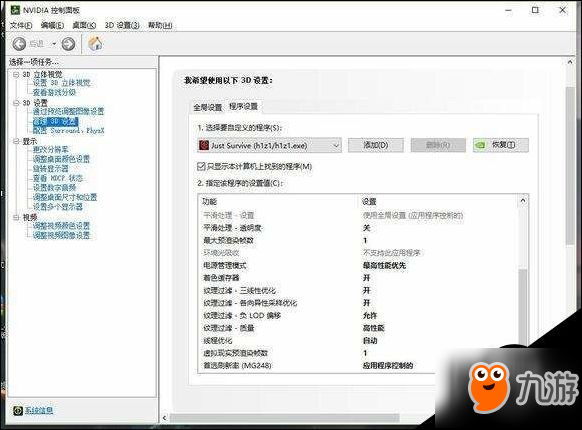This screenshot has width=582, height=430.
Task: Click the 添加(D) button
Action: click(376, 145)
